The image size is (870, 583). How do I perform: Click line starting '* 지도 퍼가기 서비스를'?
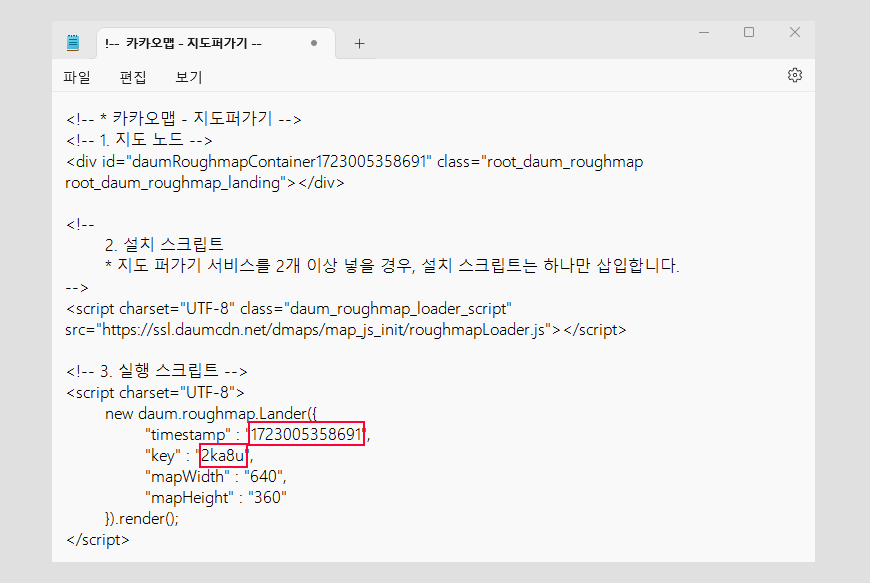coord(392,265)
